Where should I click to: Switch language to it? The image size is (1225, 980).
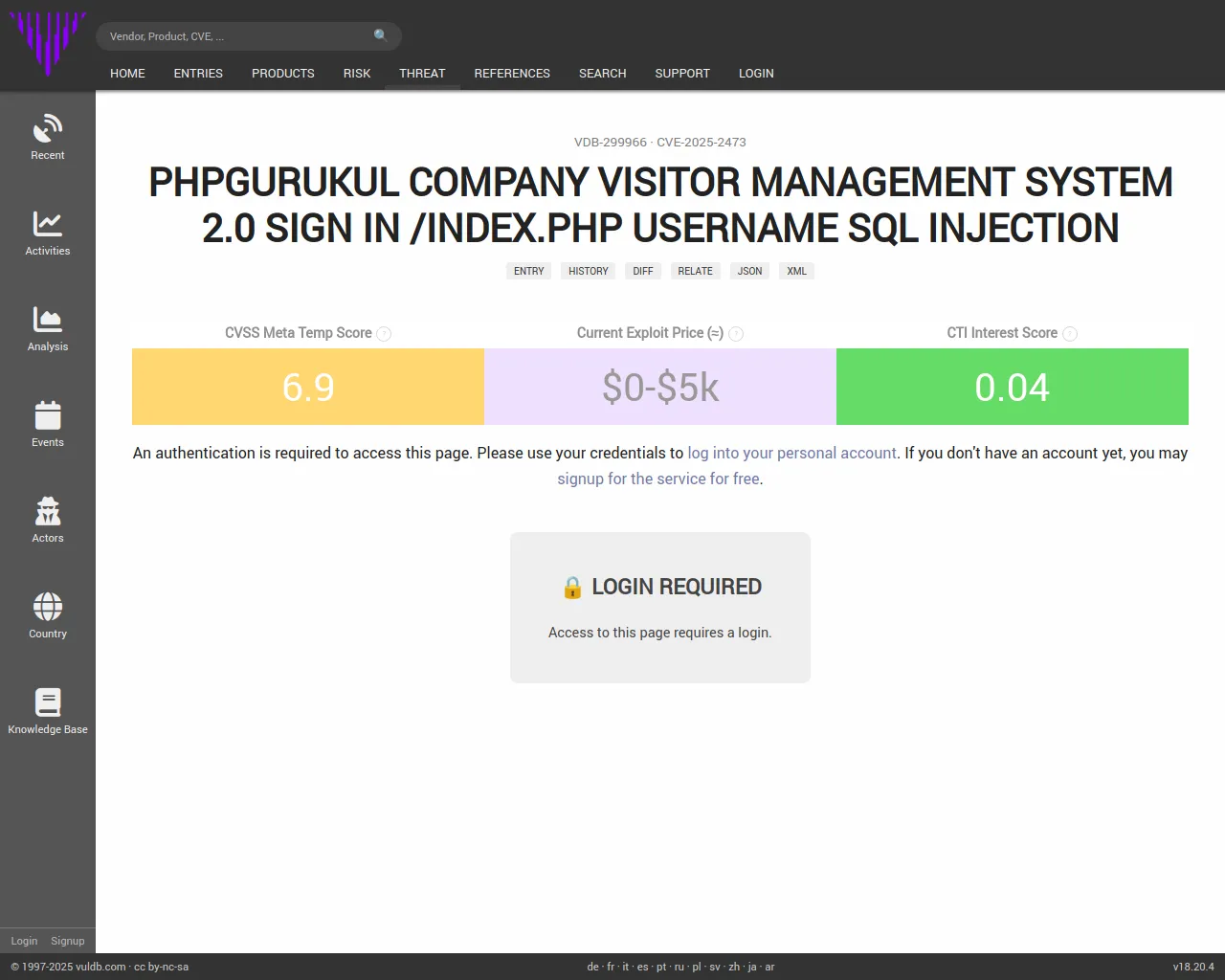pyautogui.click(x=626, y=967)
